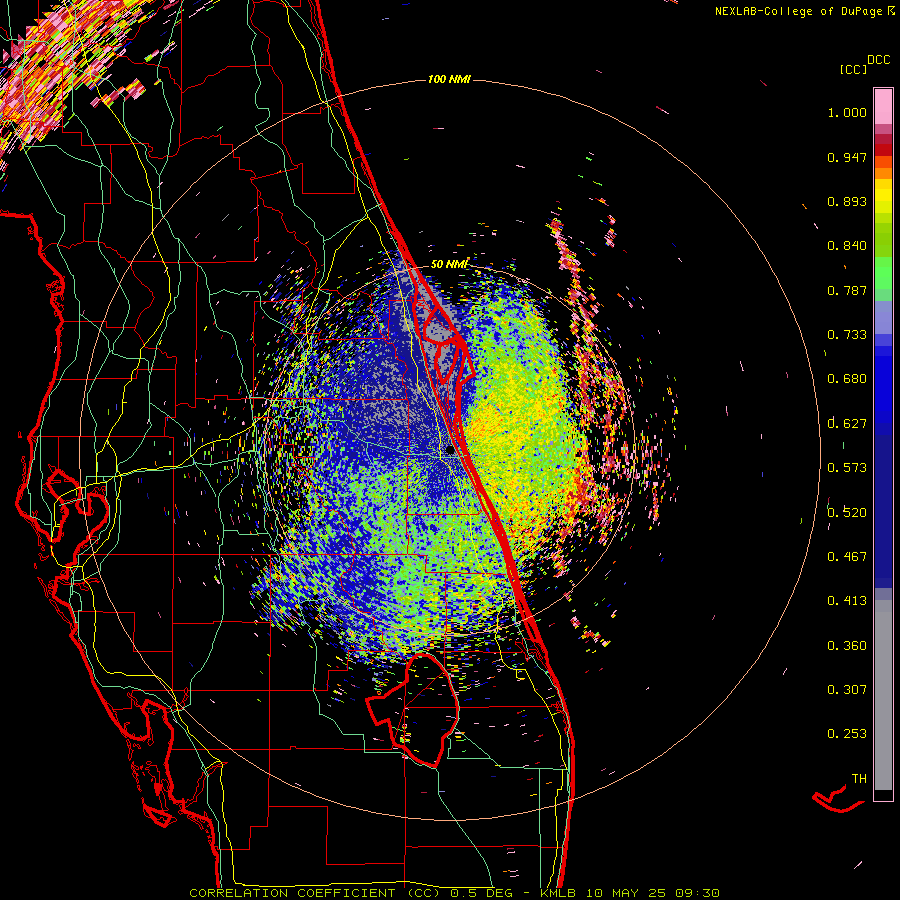The image size is (900, 900).
Task: Click the TH threshold label
Action: (x=859, y=779)
